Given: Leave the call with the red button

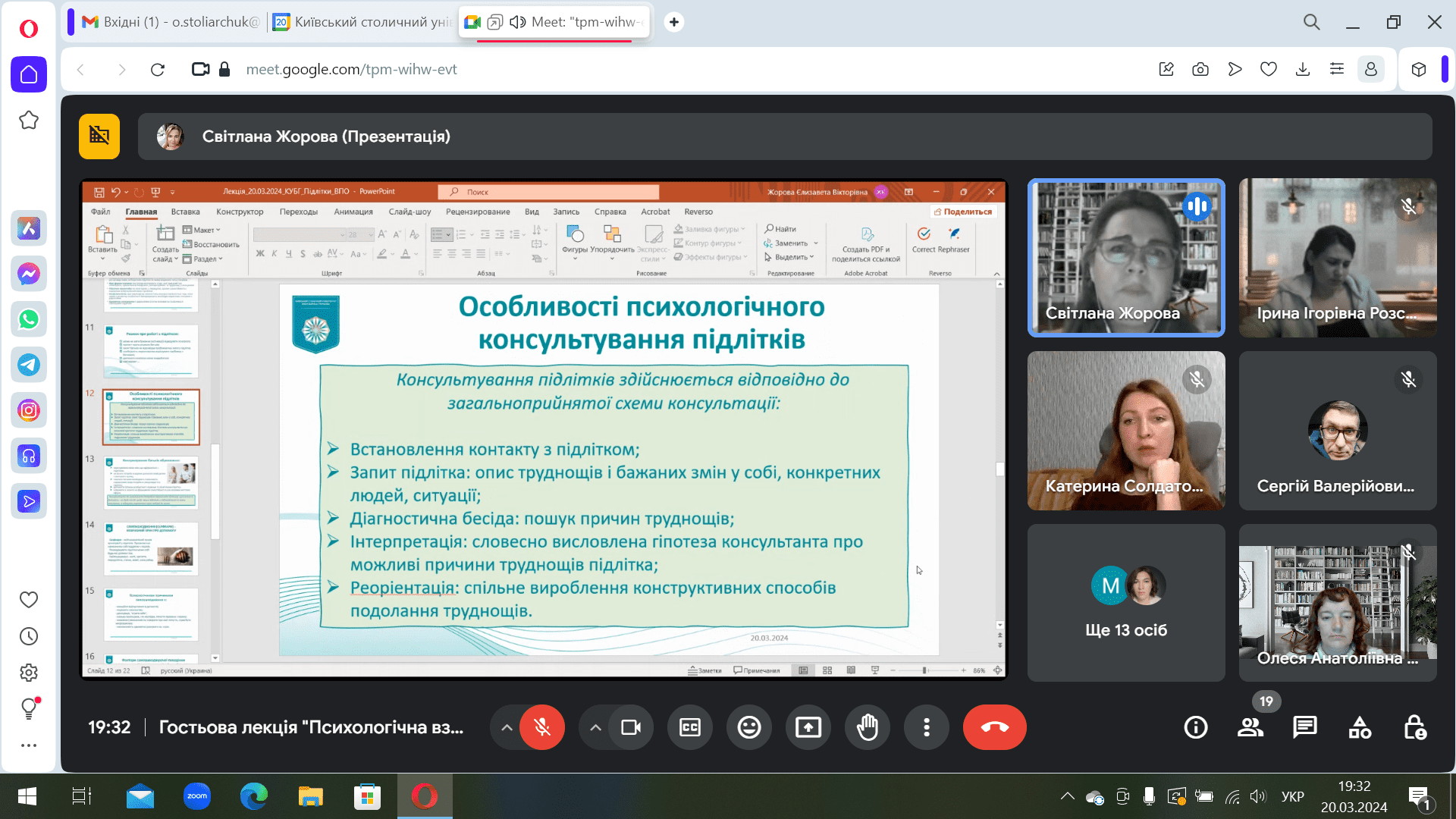Looking at the screenshot, I should pos(994,726).
